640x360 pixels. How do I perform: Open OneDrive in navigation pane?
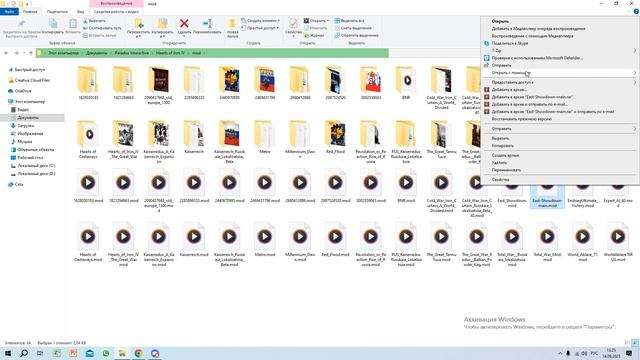pos(23,91)
